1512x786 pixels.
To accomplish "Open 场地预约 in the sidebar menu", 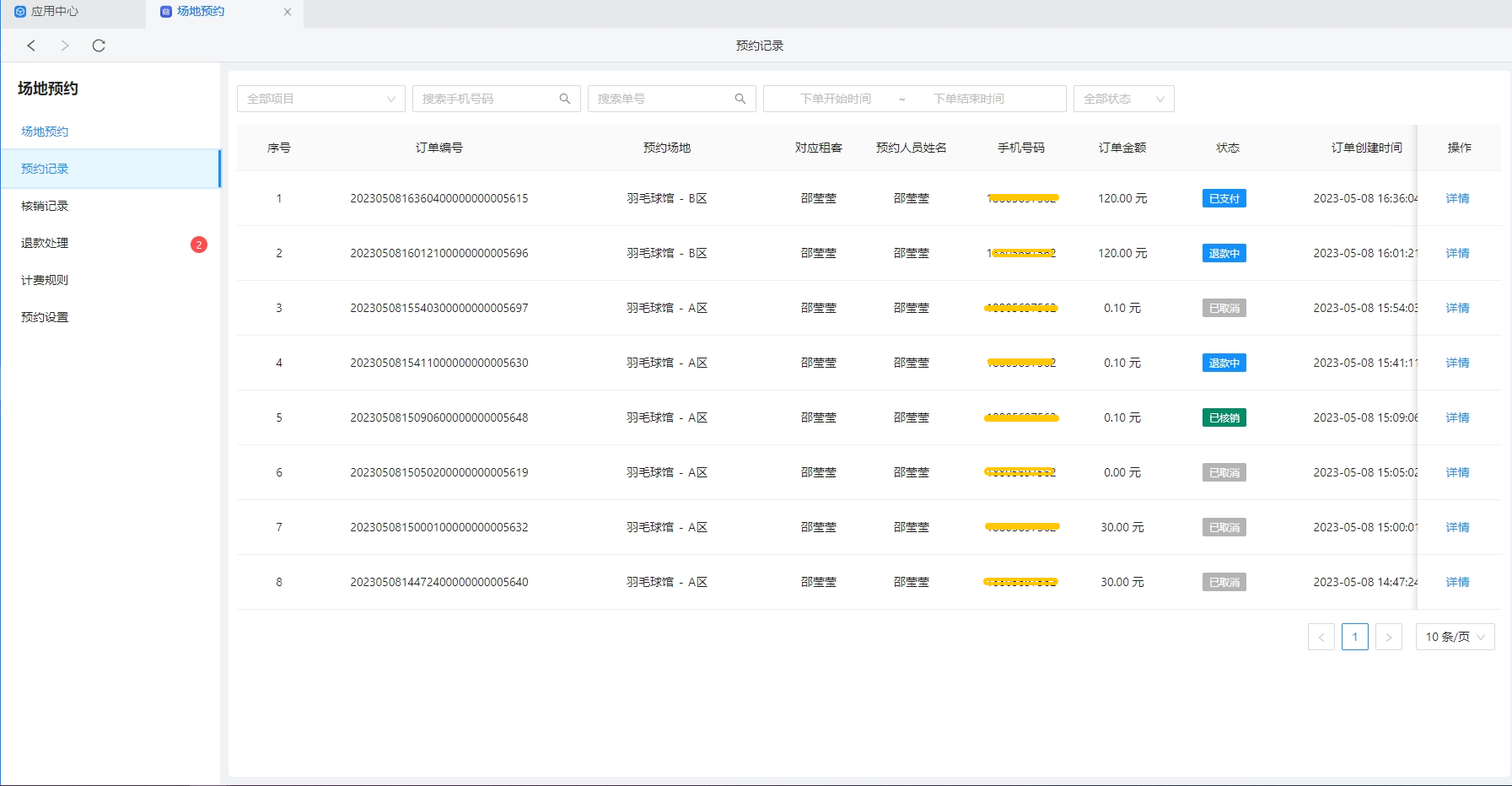I will pyautogui.click(x=45, y=132).
